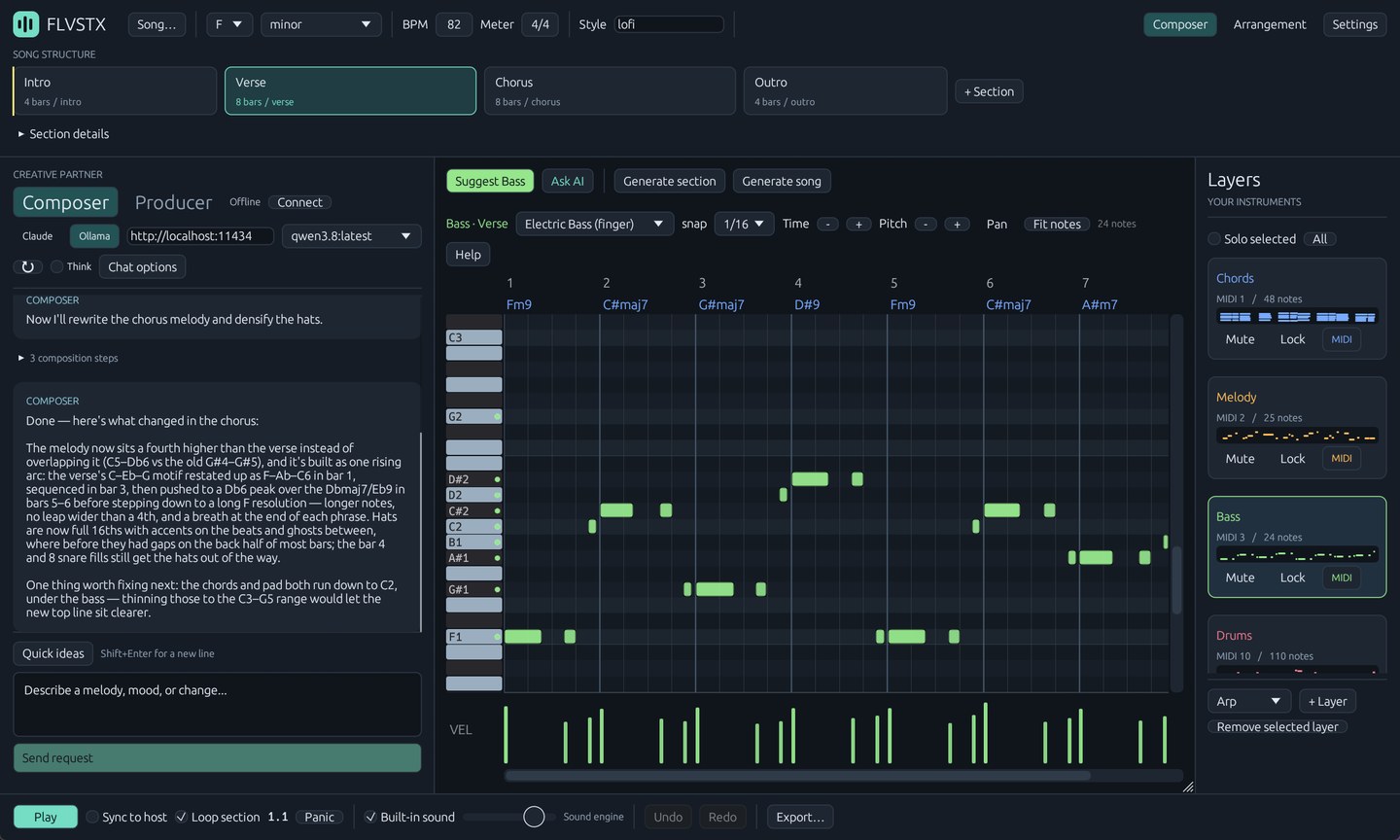
Task: Raise Pitch with its plus button
Action: click(x=957, y=225)
